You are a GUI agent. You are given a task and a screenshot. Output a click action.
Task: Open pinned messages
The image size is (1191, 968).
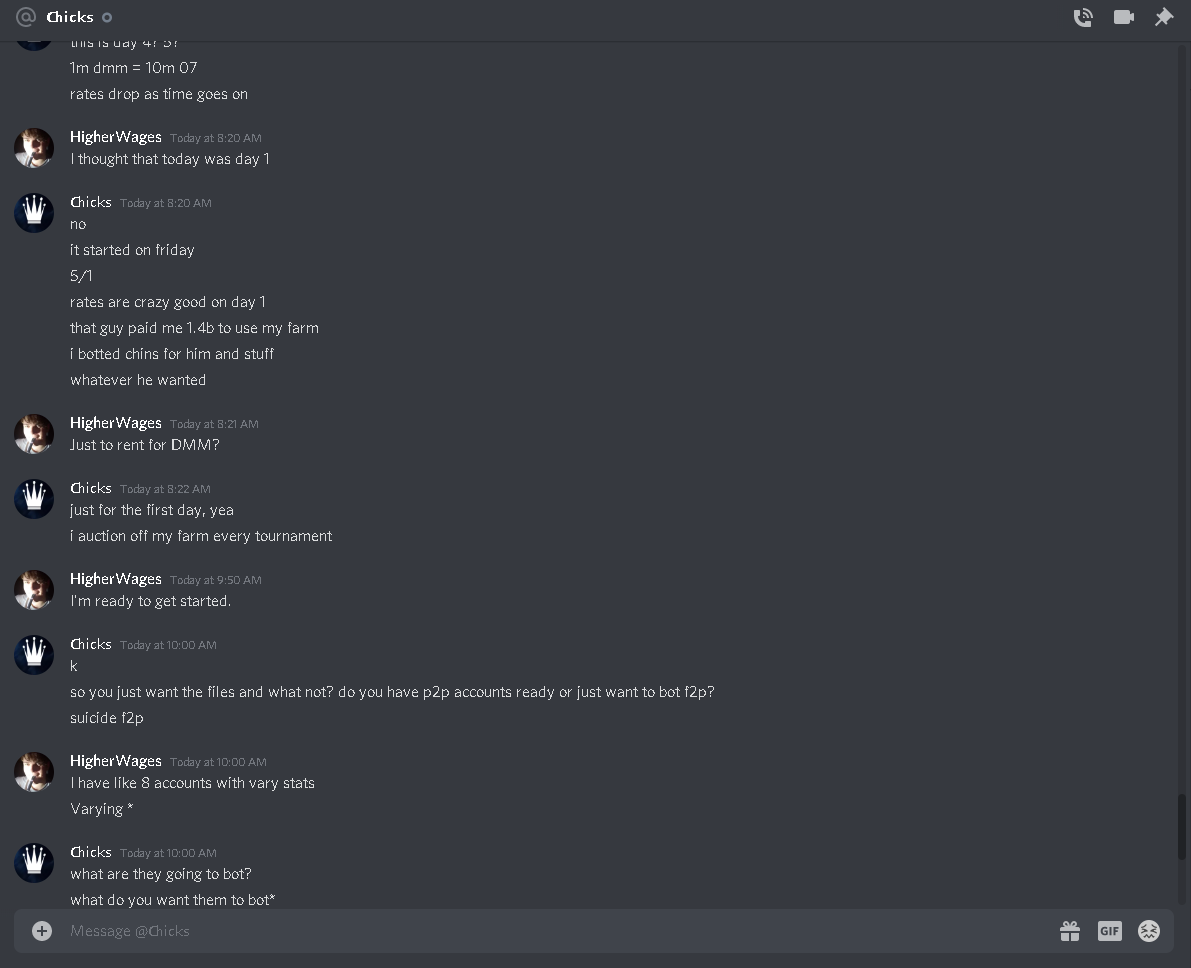tap(1164, 17)
